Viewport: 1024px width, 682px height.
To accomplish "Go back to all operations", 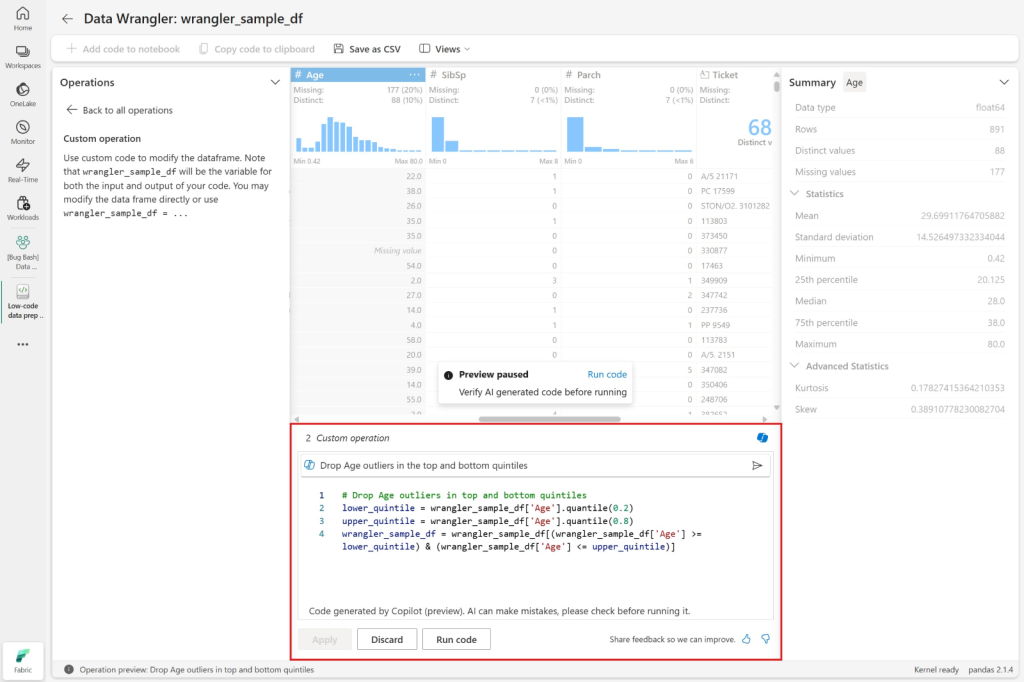I will click(x=119, y=110).
